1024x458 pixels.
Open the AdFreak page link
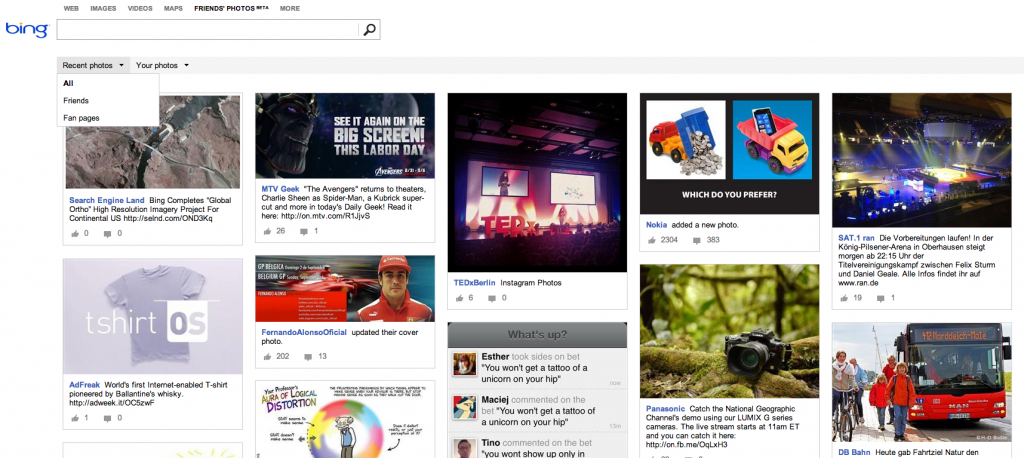tap(84, 385)
